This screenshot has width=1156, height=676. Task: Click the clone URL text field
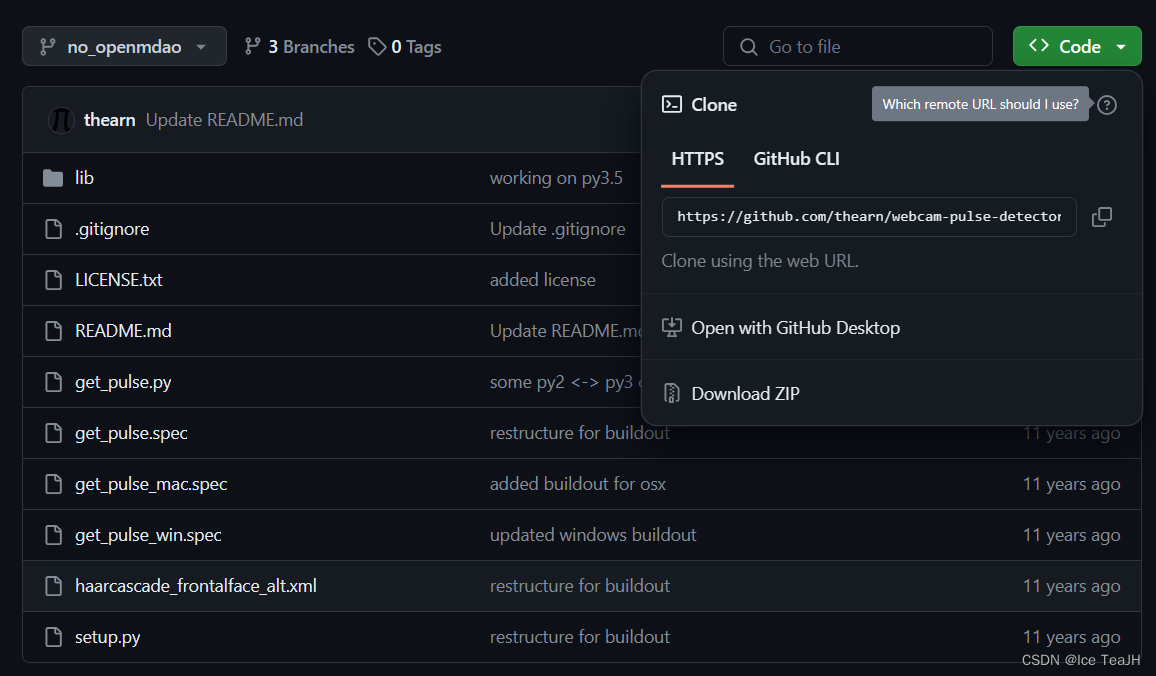click(x=869, y=217)
